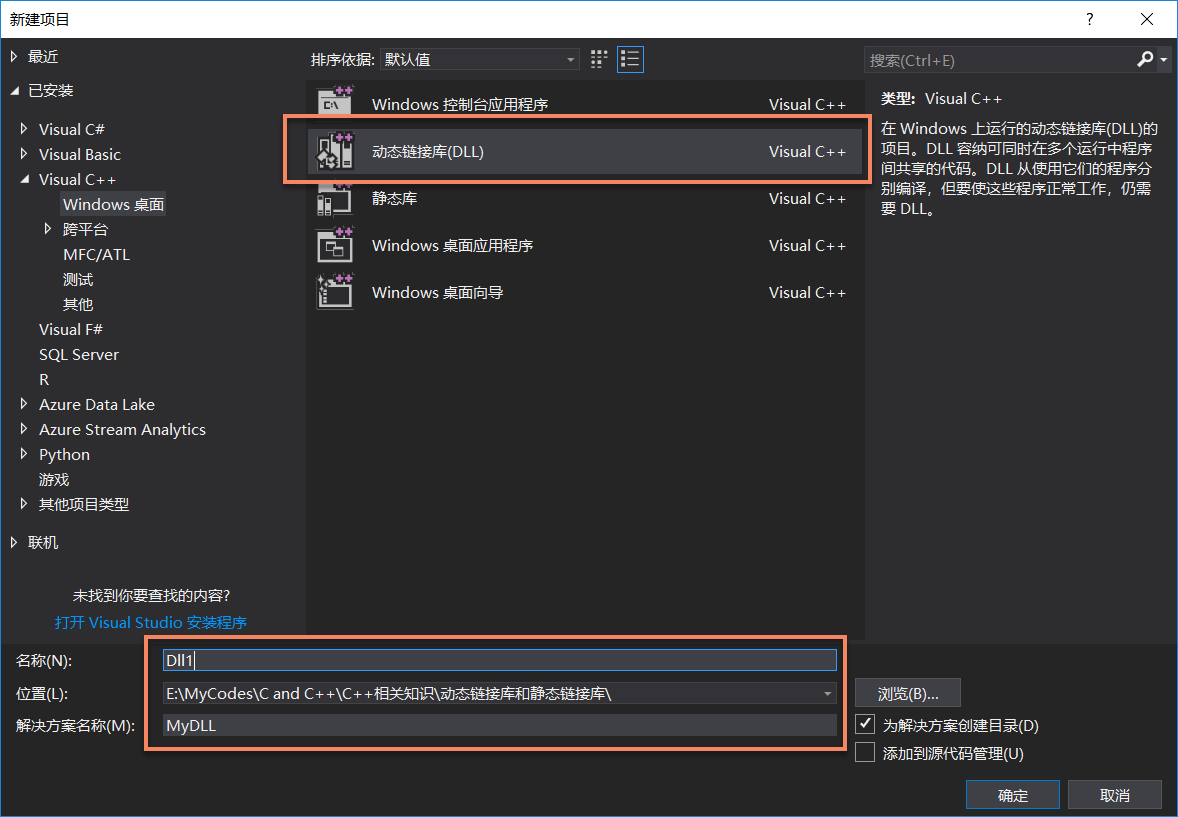The image size is (1178, 817).
Task: Click the Windows console application template icon
Action: pyautogui.click(x=335, y=103)
